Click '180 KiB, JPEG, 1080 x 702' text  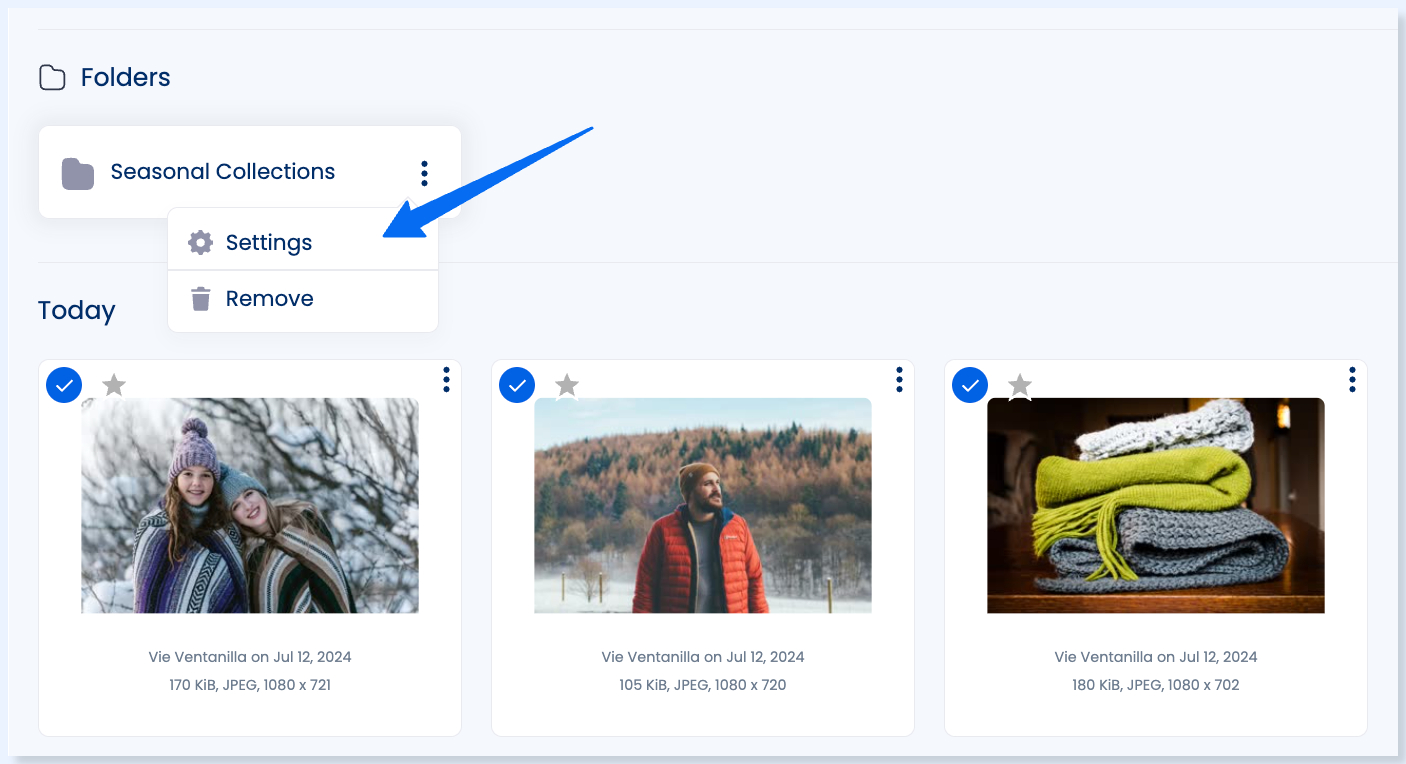(1156, 685)
